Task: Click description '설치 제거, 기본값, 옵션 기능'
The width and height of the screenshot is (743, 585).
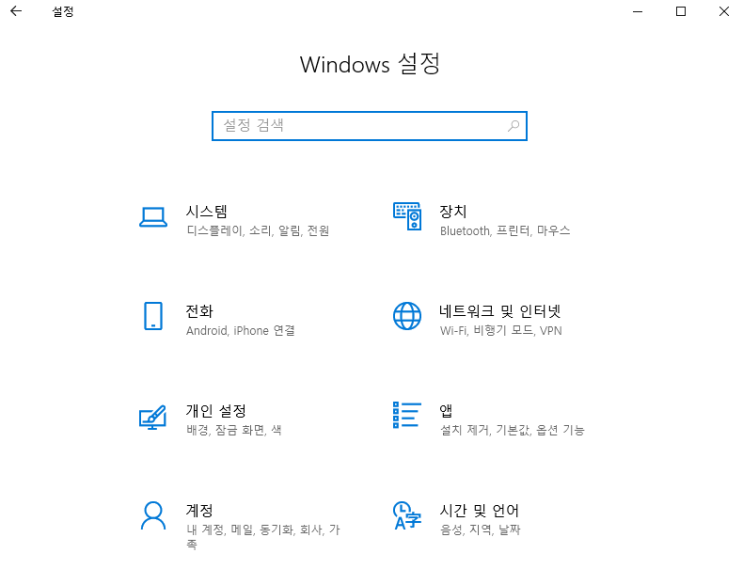Action: 512,430
